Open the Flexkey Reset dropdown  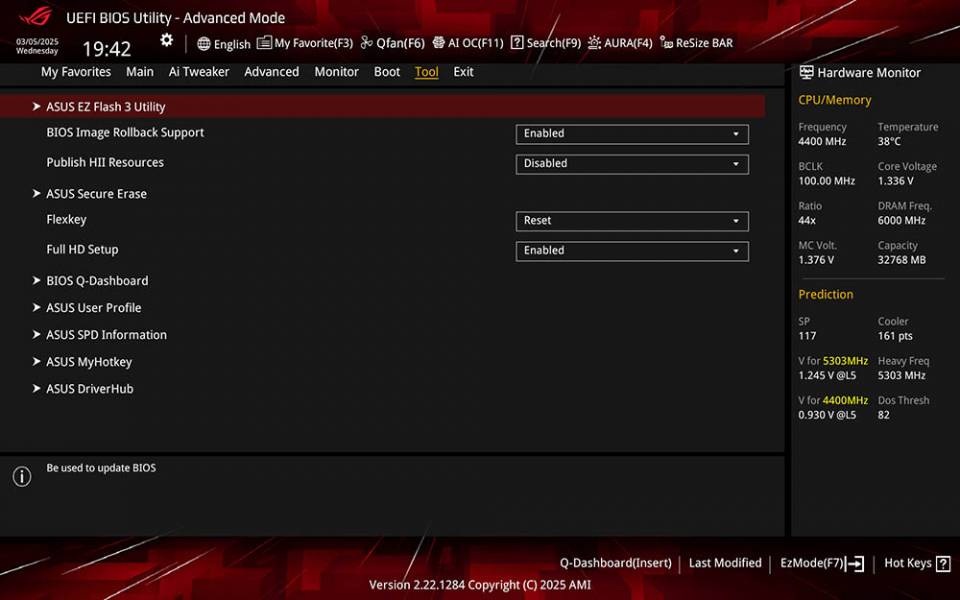pyautogui.click(x=632, y=220)
